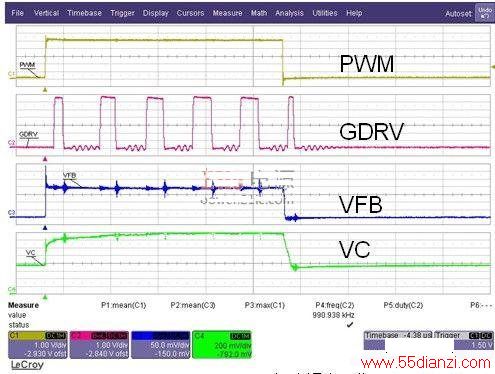The image size is (495, 374).
Task: Open the Analysis menu
Action: tap(289, 13)
